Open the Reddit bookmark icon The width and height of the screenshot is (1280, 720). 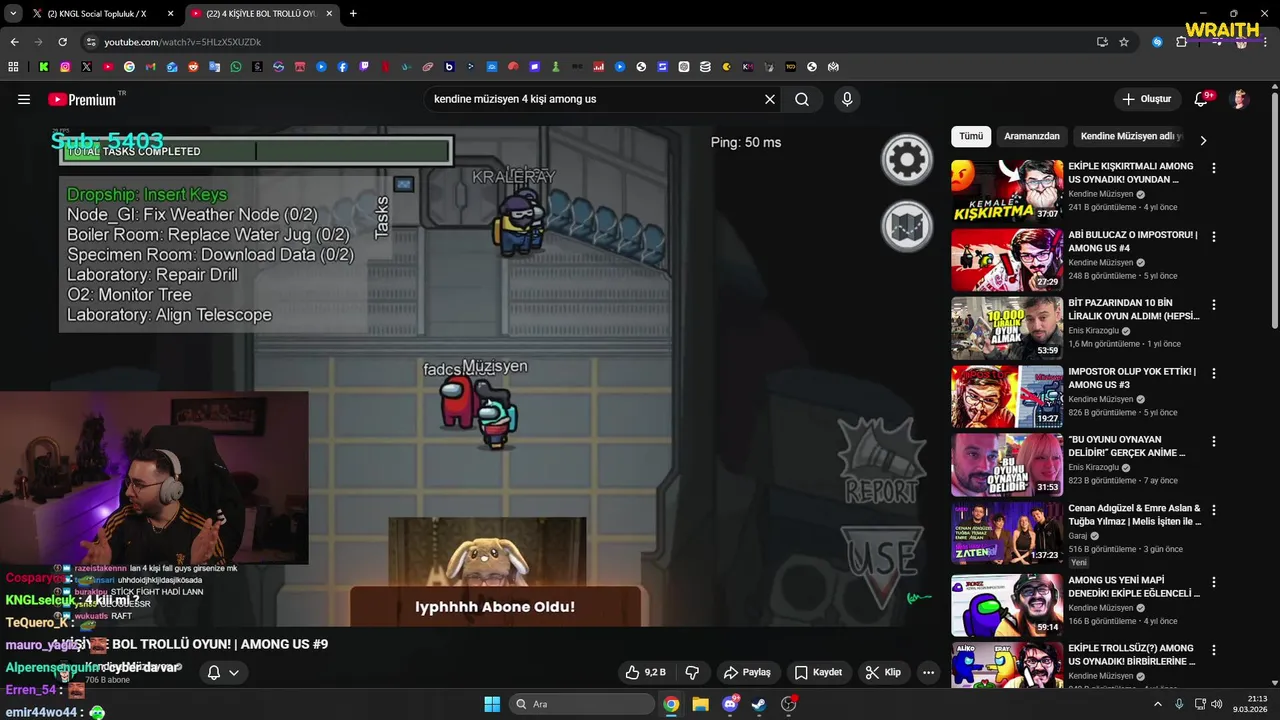[193, 67]
